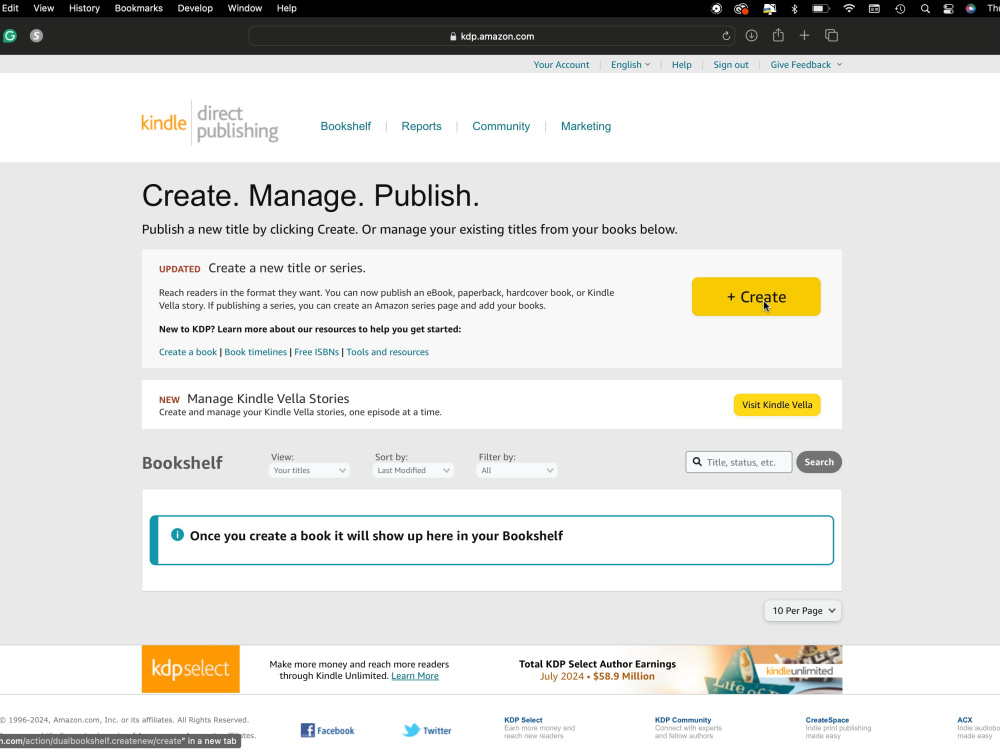The image size is (1000, 750).
Task: Open Your Account link
Action: pyautogui.click(x=561, y=64)
